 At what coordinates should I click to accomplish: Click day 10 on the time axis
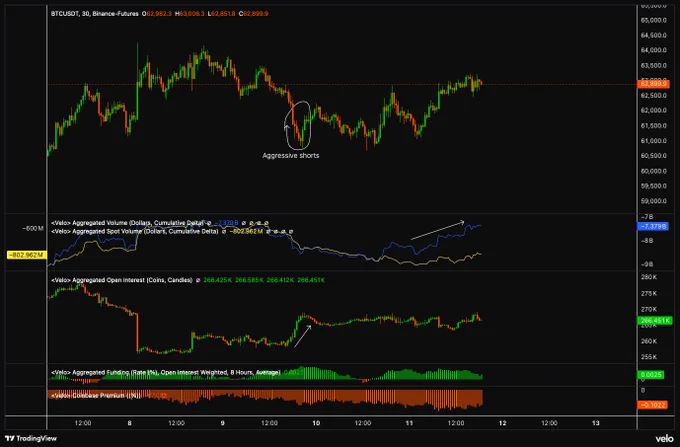coord(316,423)
